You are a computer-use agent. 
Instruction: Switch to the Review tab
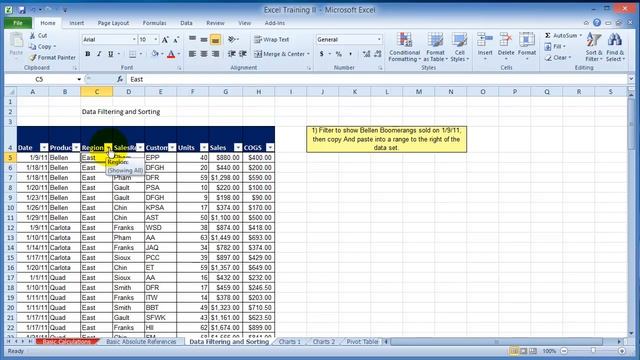tap(215, 23)
